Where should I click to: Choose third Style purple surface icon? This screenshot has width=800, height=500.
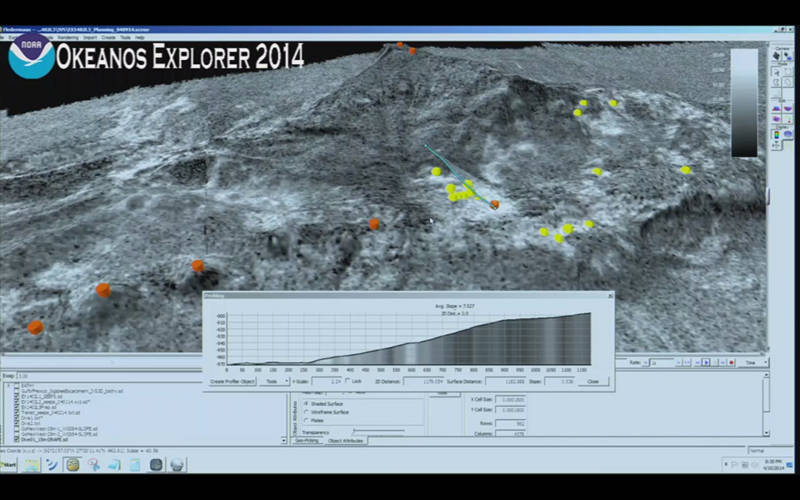pos(776,119)
